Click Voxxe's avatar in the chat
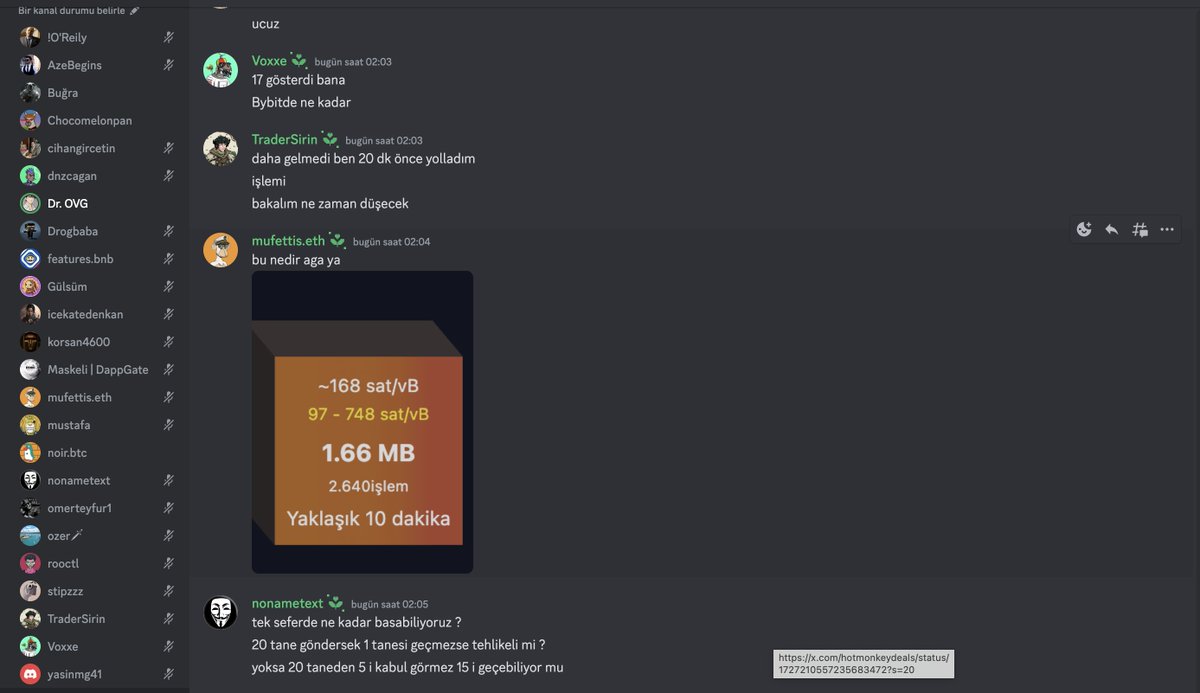Viewport: 1200px width, 693px height. pos(221,70)
